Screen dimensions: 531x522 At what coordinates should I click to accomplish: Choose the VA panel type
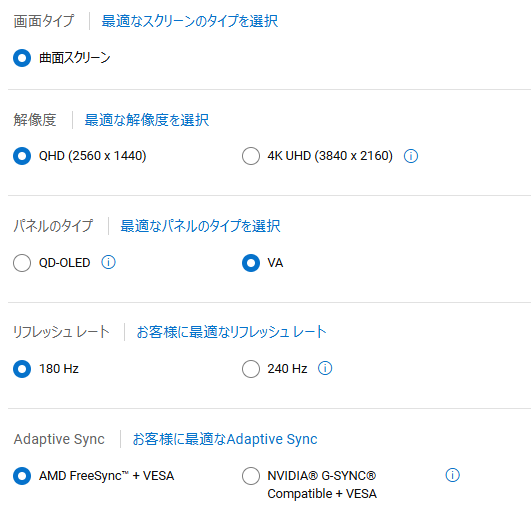(251, 263)
